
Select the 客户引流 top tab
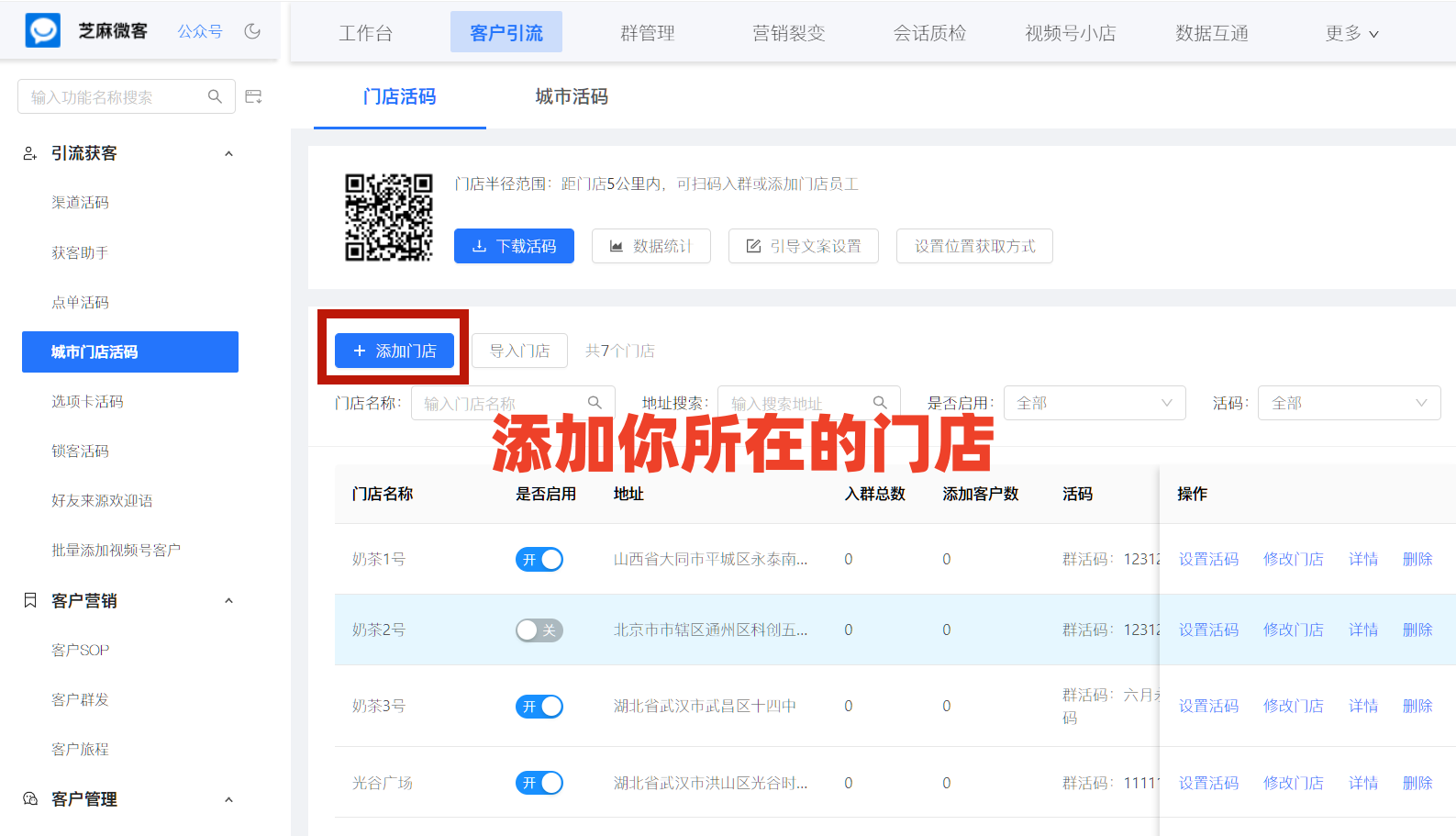[506, 32]
